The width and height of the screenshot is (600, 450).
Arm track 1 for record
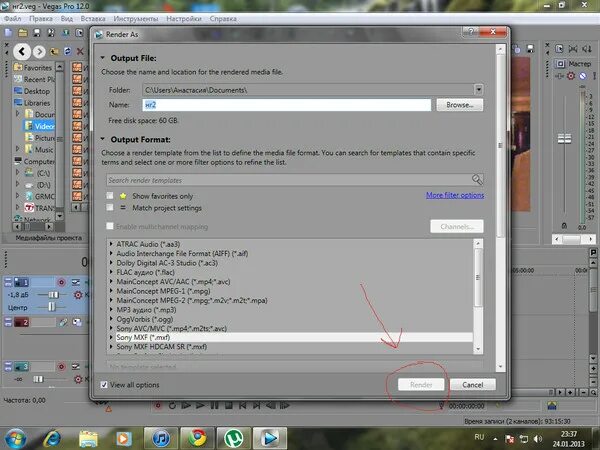[61, 282]
